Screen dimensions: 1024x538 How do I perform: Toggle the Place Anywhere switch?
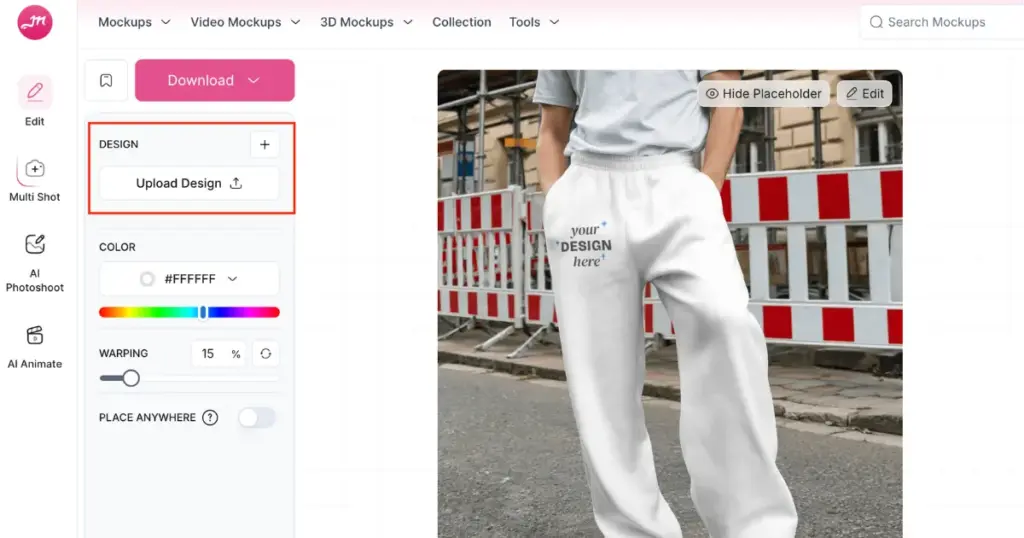coord(257,417)
